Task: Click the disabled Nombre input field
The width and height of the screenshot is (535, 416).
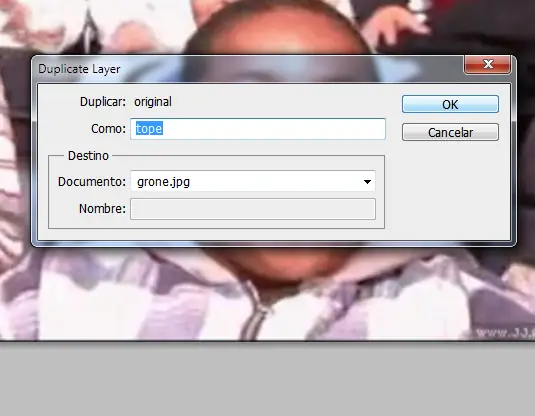Action: 253,209
